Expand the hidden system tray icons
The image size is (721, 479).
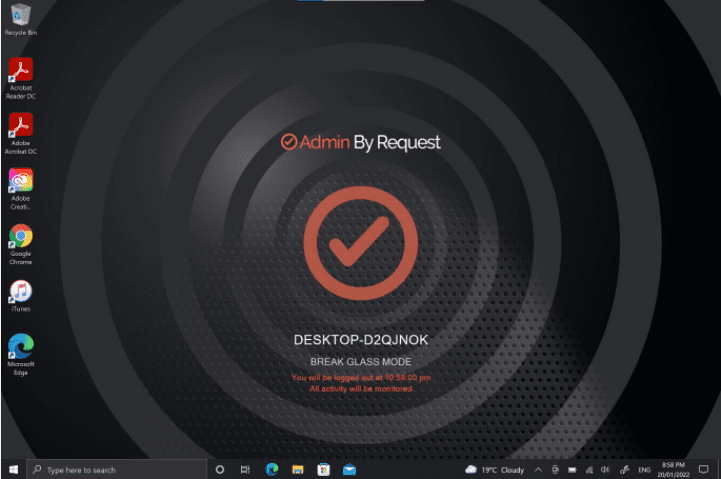point(538,469)
